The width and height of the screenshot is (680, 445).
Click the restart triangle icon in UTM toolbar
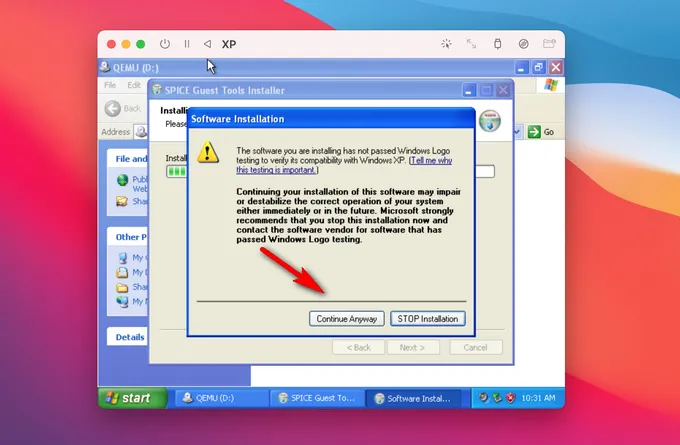pyautogui.click(x=207, y=44)
